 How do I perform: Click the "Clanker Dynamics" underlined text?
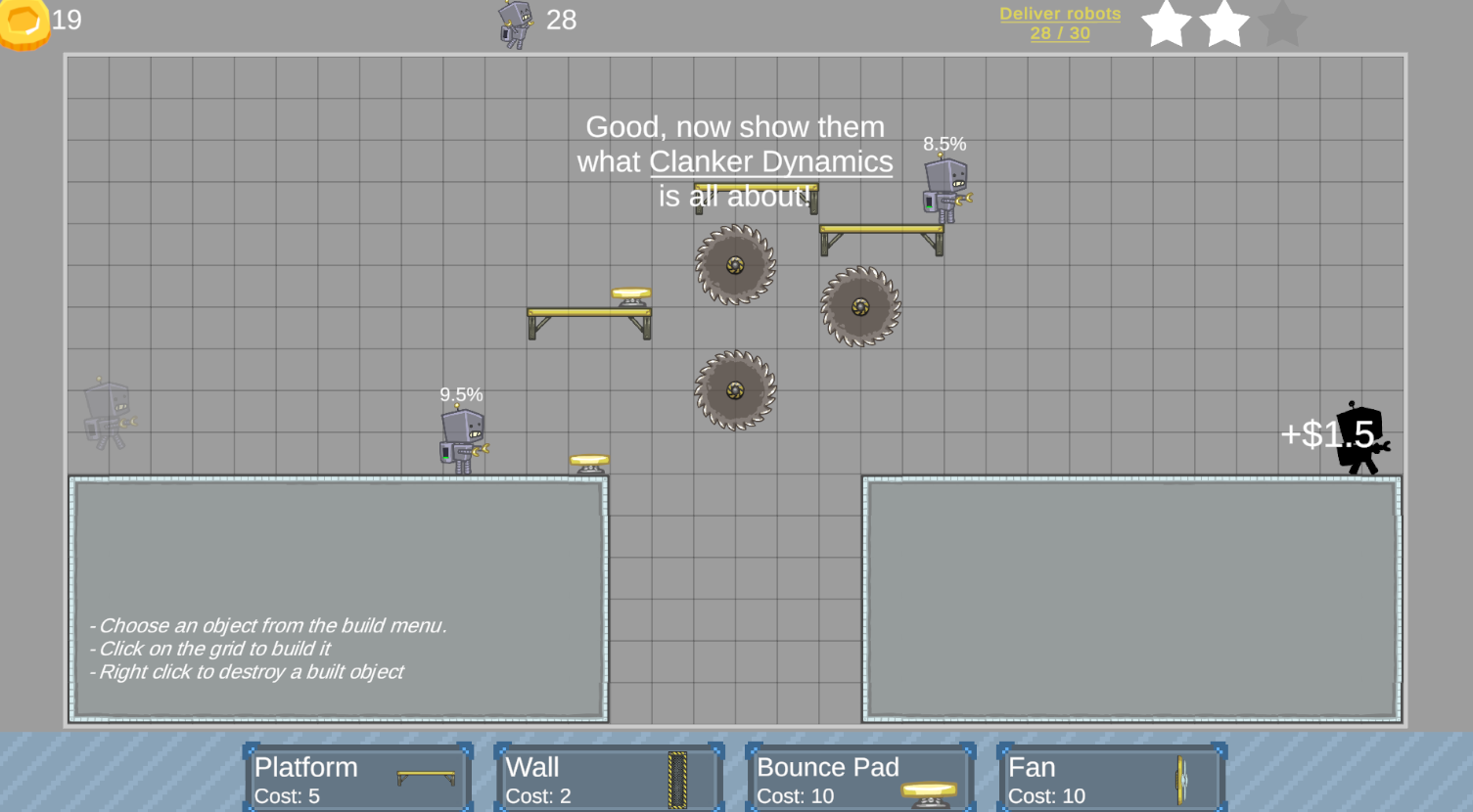(x=771, y=161)
